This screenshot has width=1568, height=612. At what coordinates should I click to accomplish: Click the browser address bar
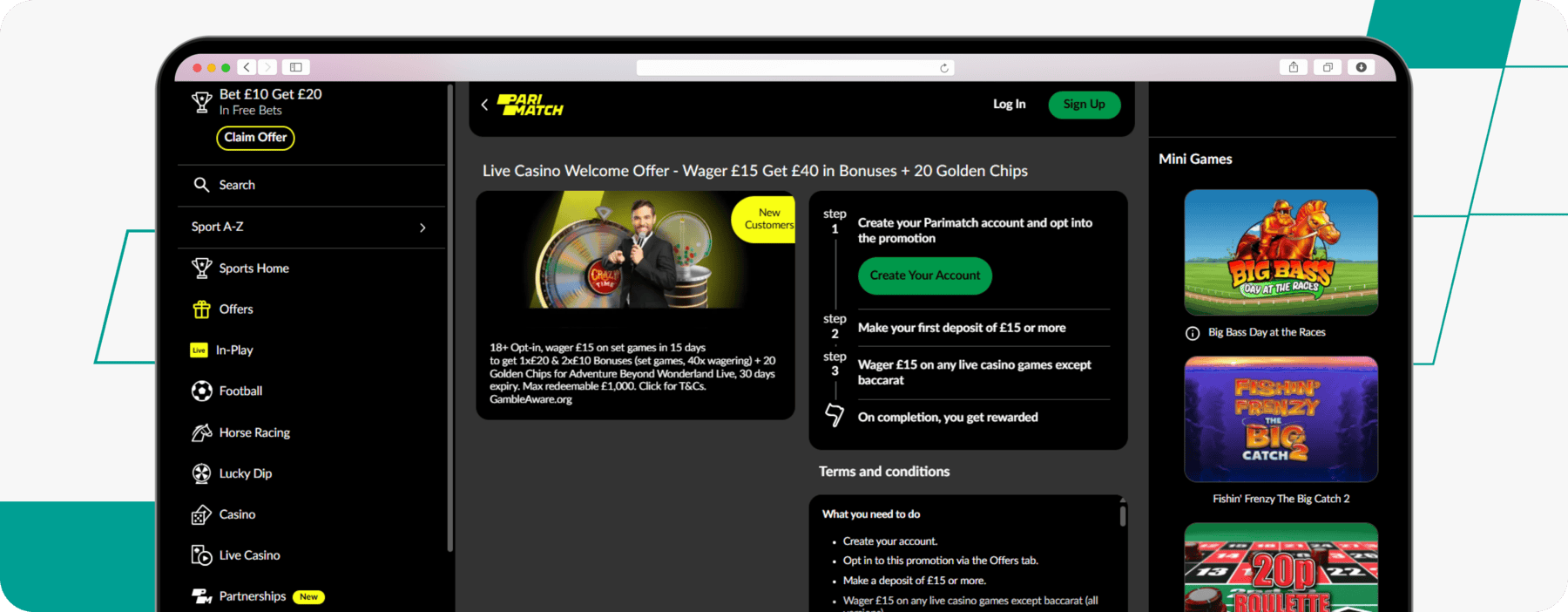(795, 68)
